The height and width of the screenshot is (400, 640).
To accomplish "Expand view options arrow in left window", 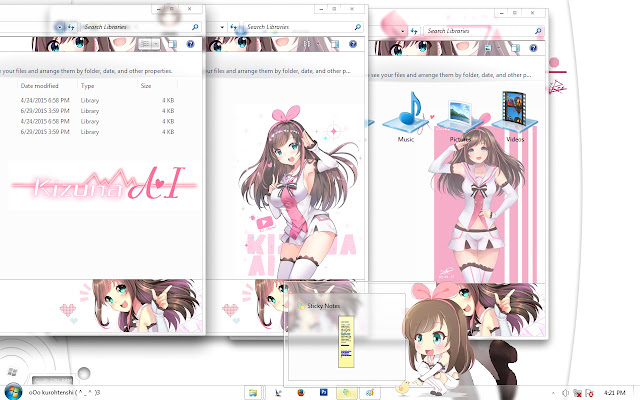I will pos(156,44).
